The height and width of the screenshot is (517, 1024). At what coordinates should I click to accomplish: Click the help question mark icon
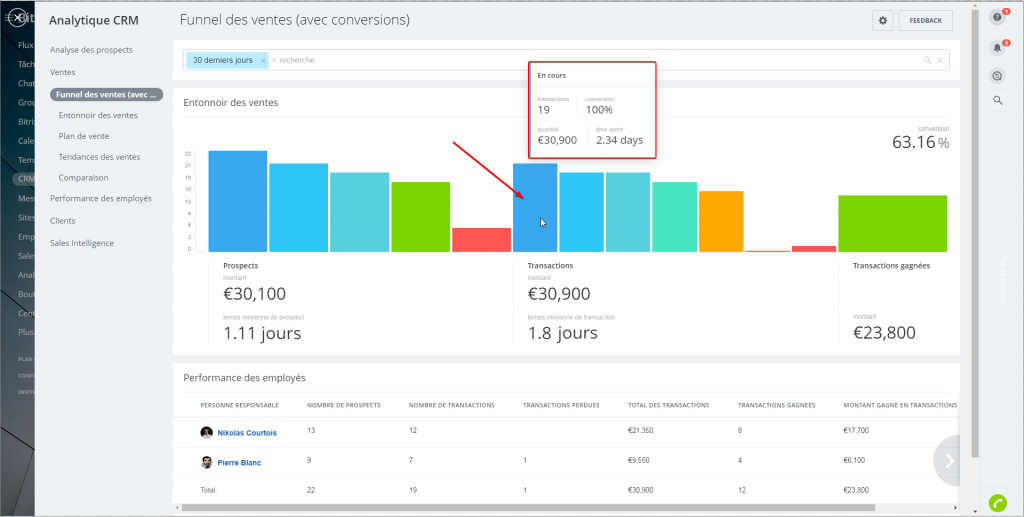997,17
